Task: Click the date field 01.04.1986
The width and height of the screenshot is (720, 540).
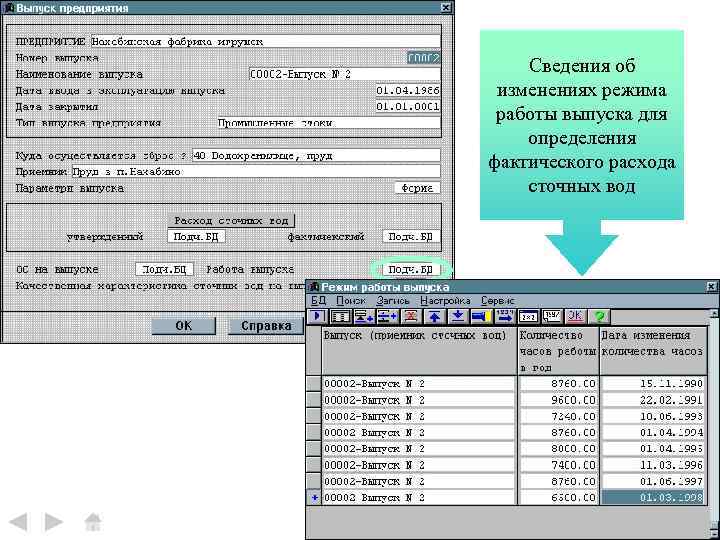Action: tap(408, 90)
